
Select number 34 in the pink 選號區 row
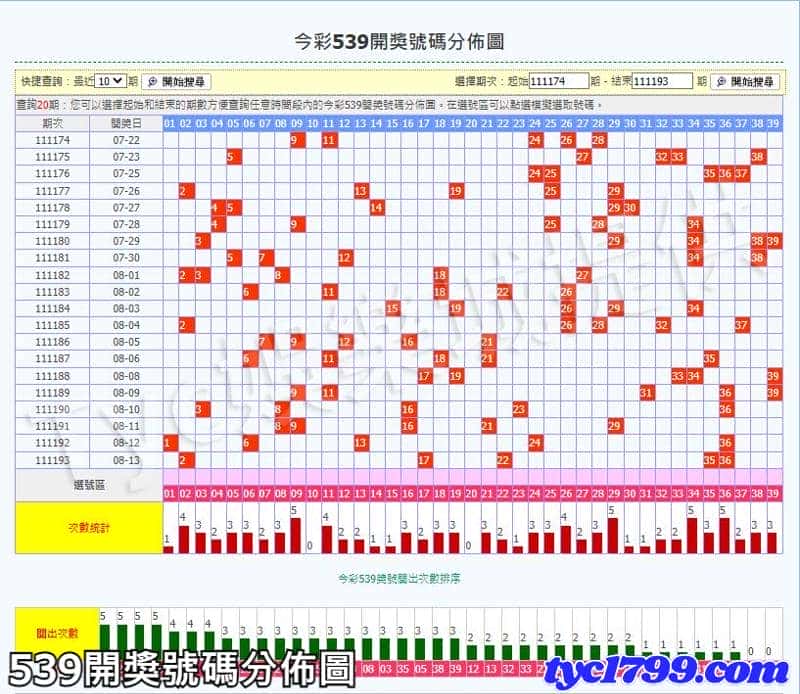pos(693,493)
